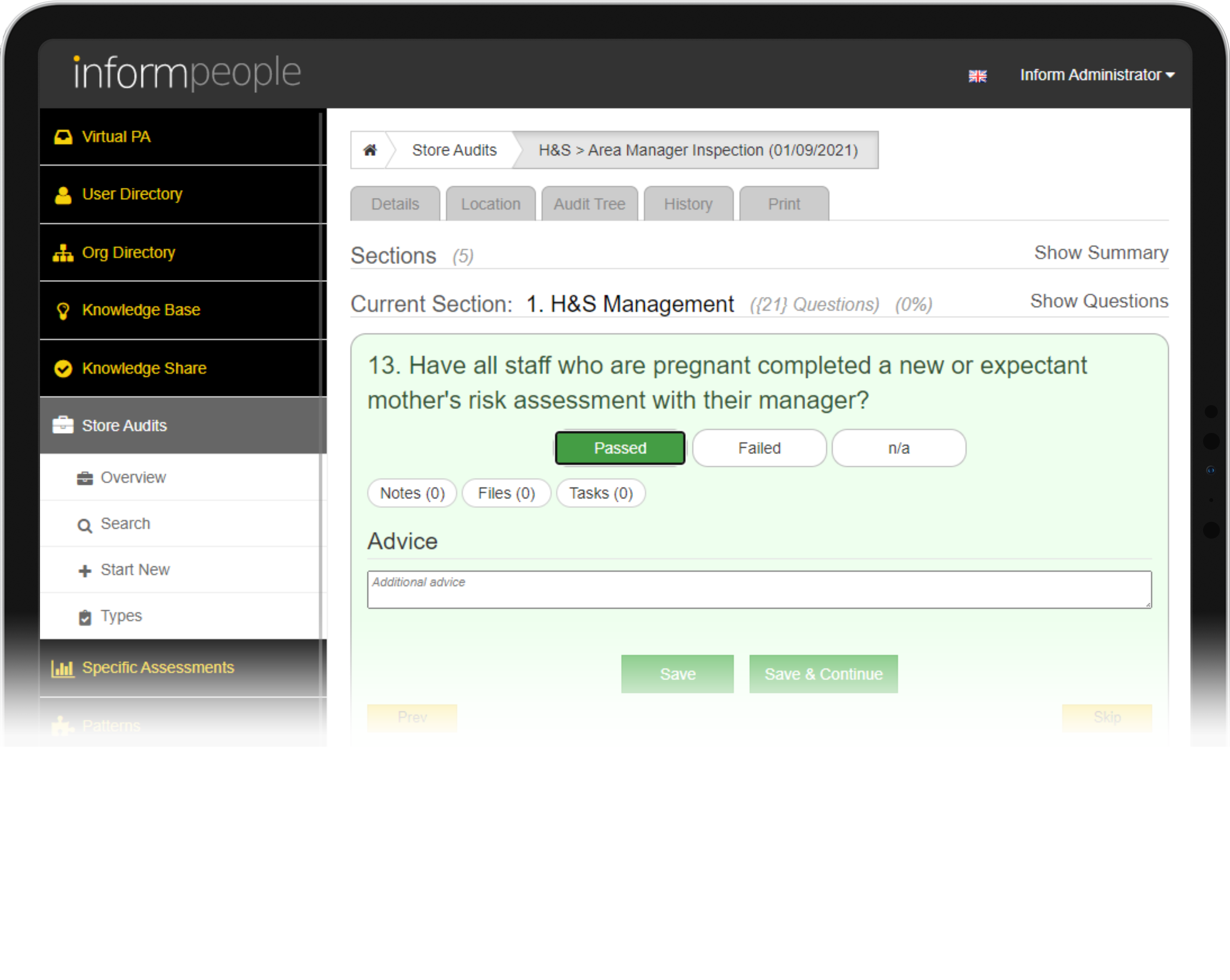
Task: Click the Save & Continue button
Action: (x=823, y=674)
